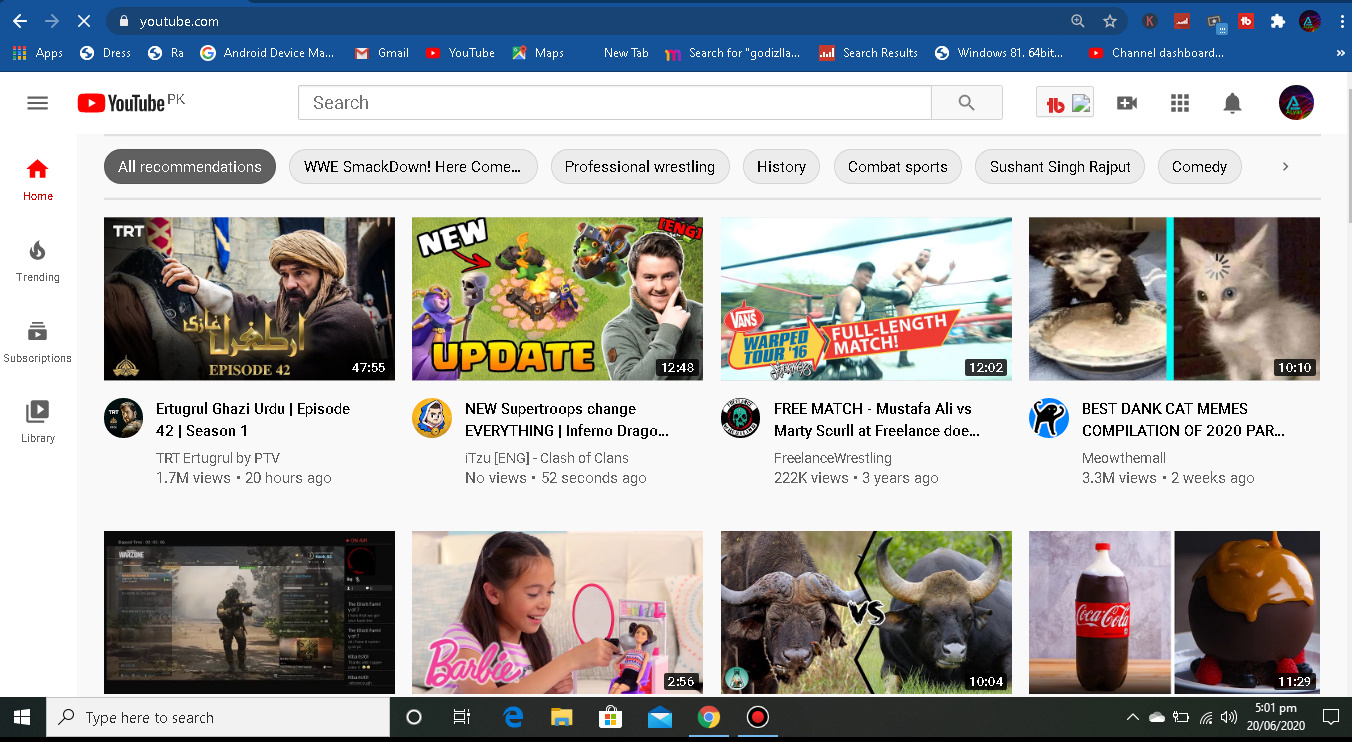Click the create video camera icon
1352x742 pixels.
point(1127,103)
